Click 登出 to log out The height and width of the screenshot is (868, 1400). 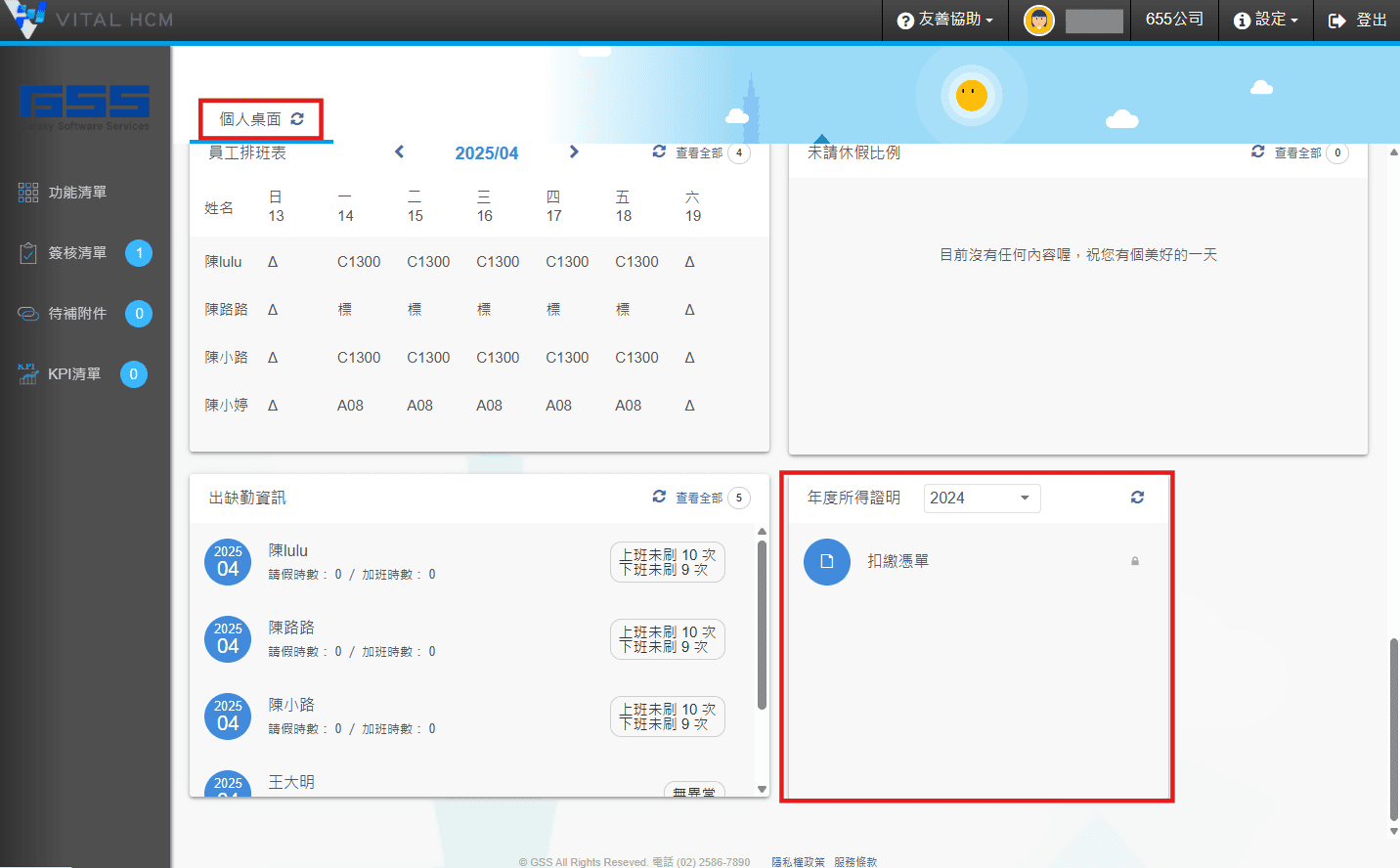[x=1357, y=20]
